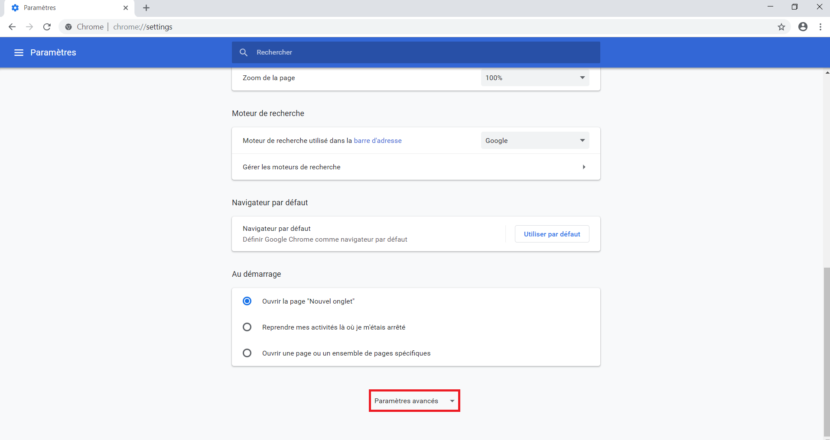This screenshot has height=440, width=830.
Task: Close the Paramètres tab
Action: [x=124, y=8]
